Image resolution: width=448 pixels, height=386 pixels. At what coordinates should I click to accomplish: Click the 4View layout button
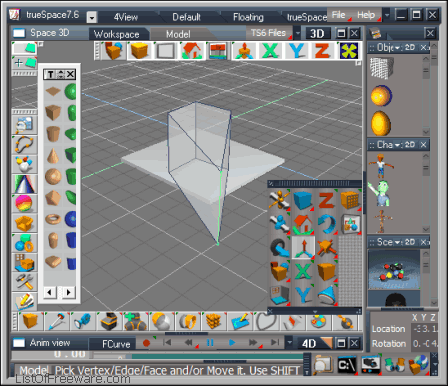[126, 17]
